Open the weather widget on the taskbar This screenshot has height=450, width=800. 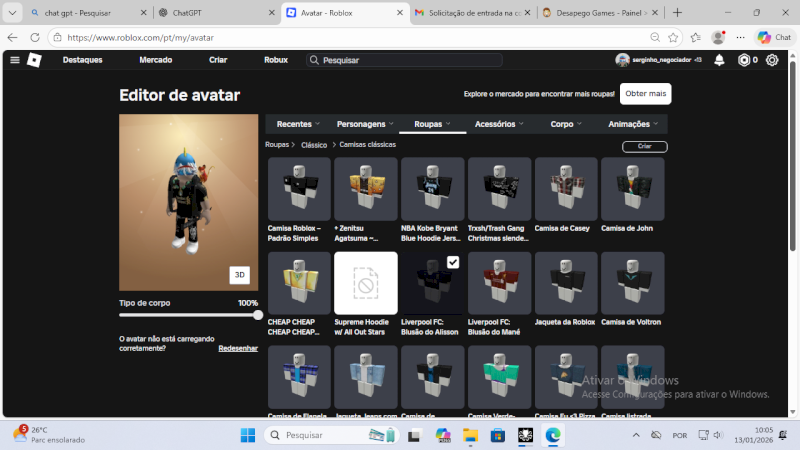tap(48, 435)
